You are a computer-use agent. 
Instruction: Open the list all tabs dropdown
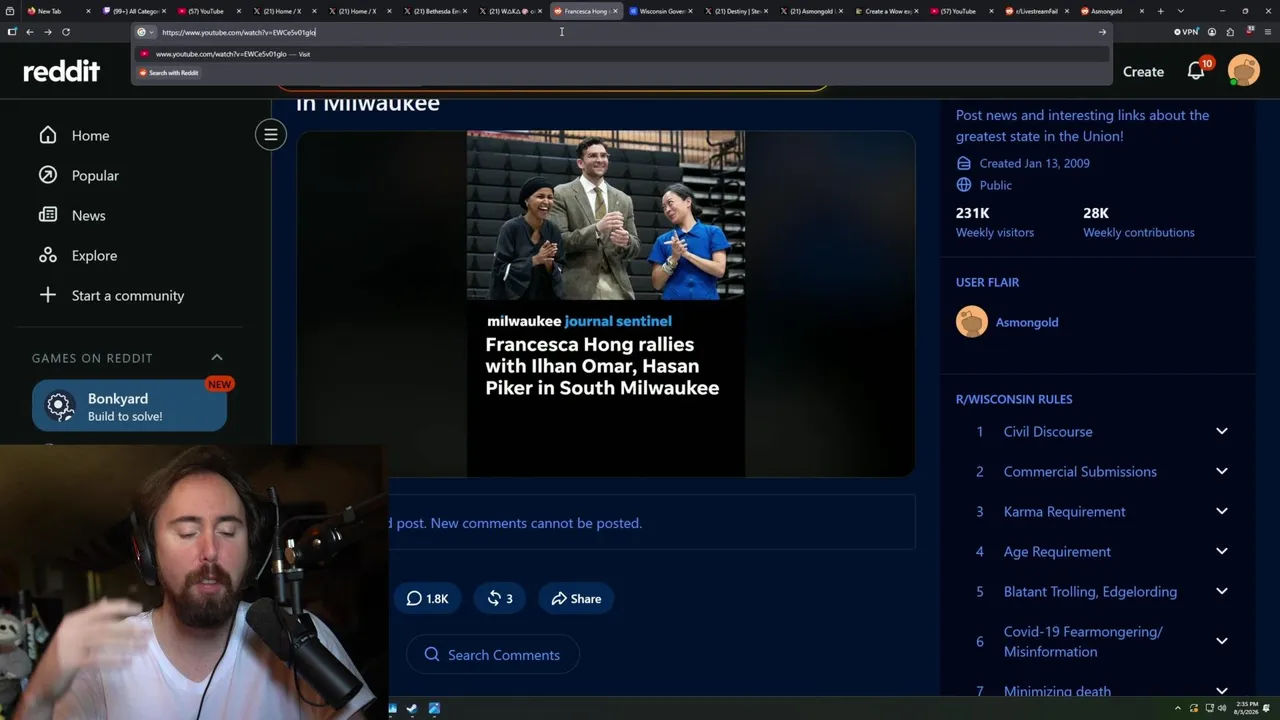click(1181, 11)
